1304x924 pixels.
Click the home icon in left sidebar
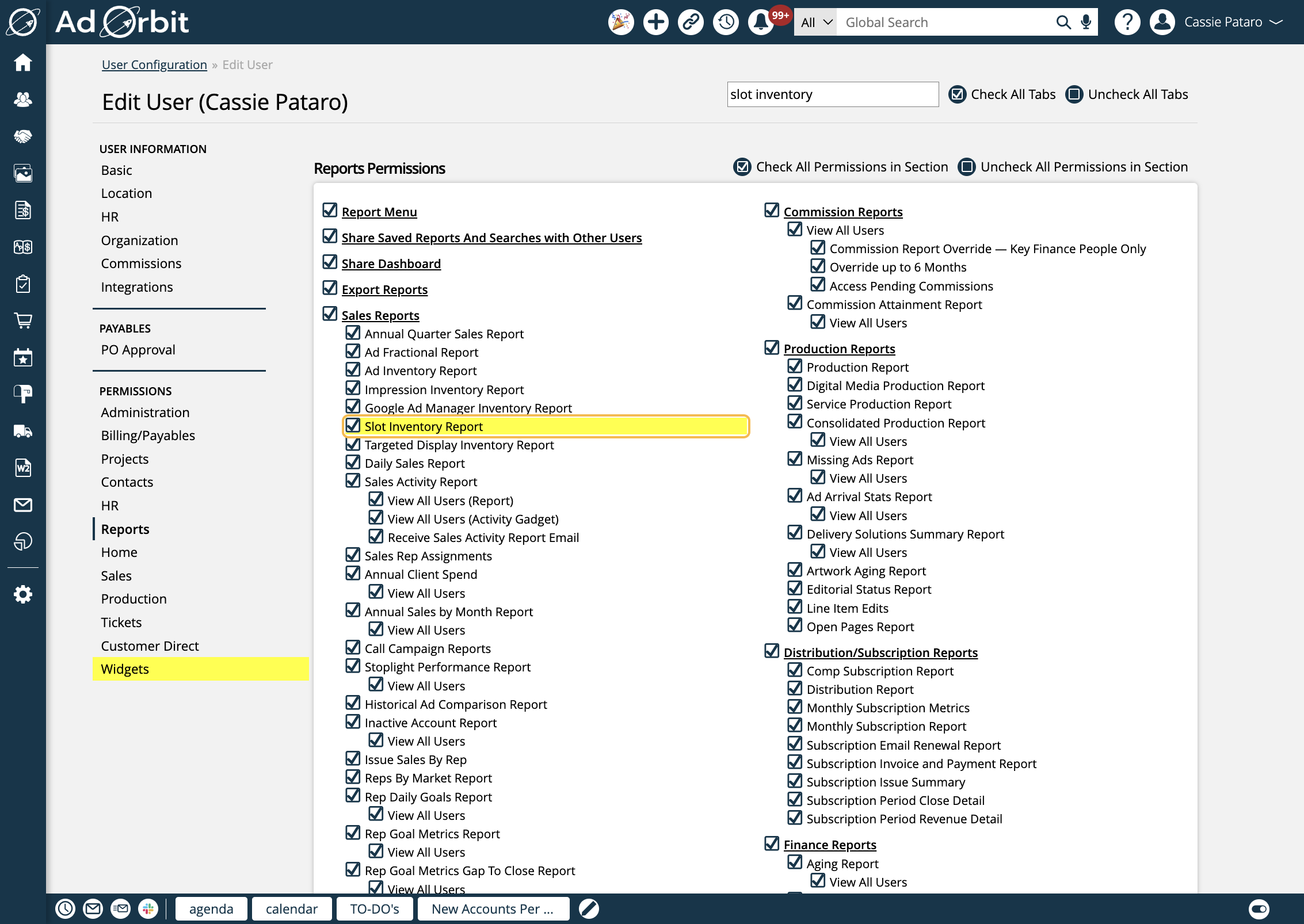[23, 62]
